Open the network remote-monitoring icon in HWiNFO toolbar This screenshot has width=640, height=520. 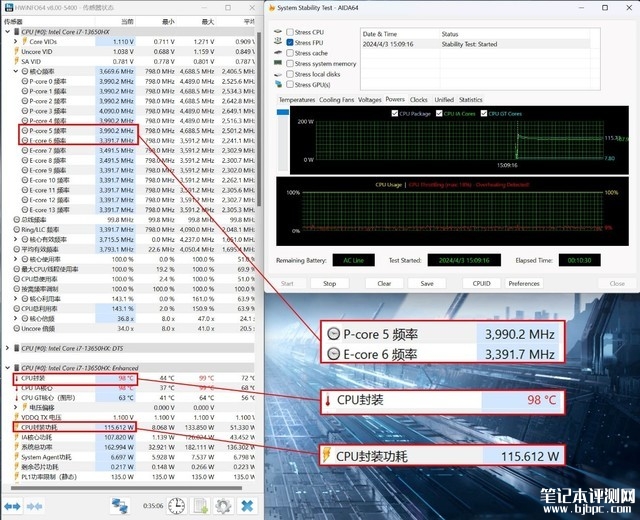pyautogui.click(x=120, y=506)
